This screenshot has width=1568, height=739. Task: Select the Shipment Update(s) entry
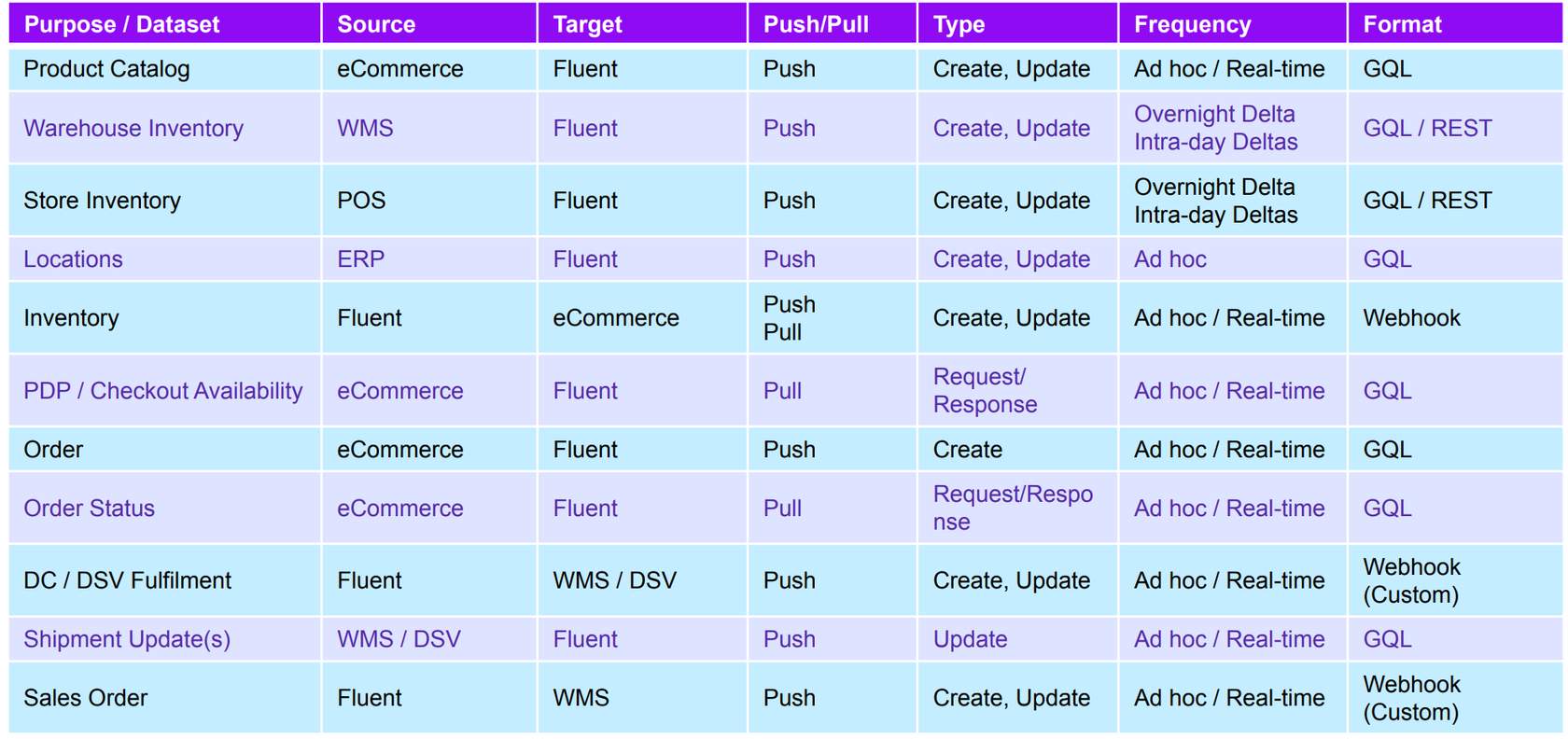[127, 639]
